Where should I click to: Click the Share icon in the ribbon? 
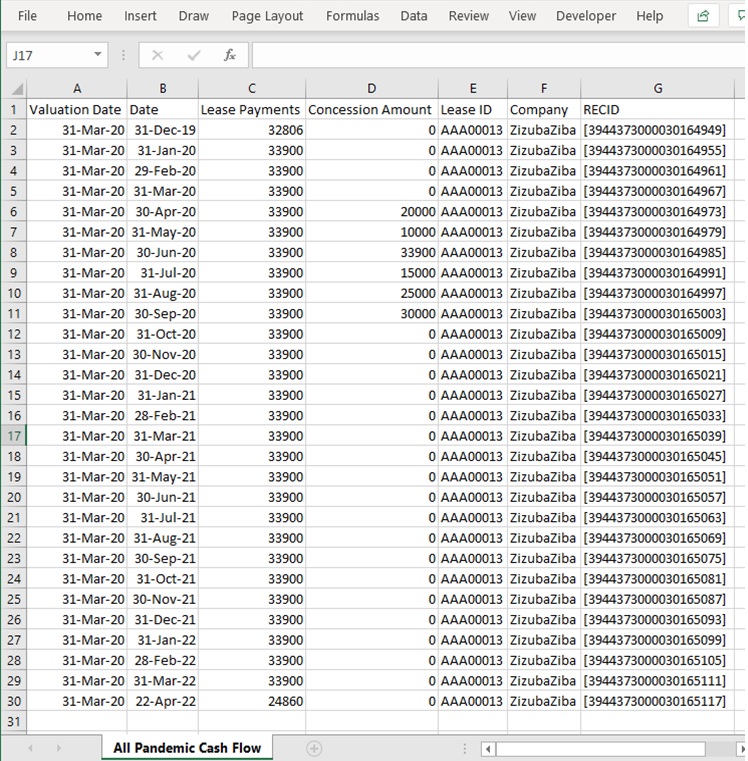click(x=703, y=16)
